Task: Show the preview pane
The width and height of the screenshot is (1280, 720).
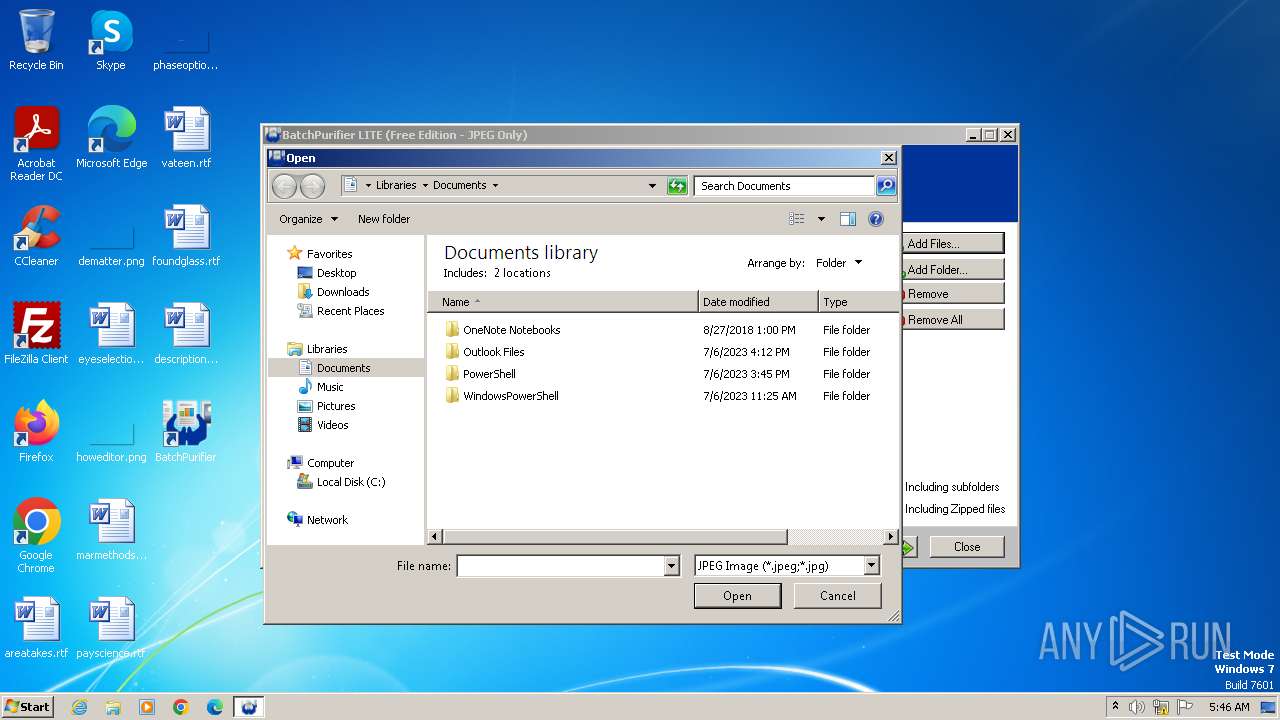Action: click(x=848, y=219)
